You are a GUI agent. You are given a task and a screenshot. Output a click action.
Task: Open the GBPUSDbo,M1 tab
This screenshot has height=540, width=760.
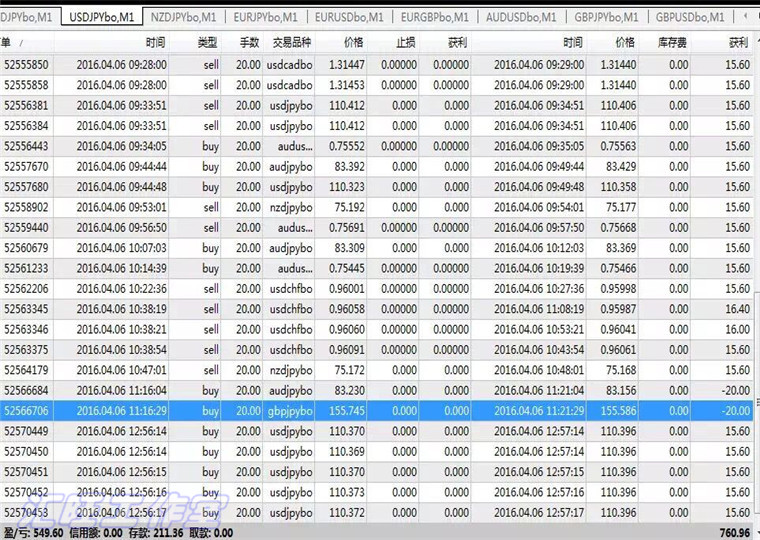coord(690,17)
